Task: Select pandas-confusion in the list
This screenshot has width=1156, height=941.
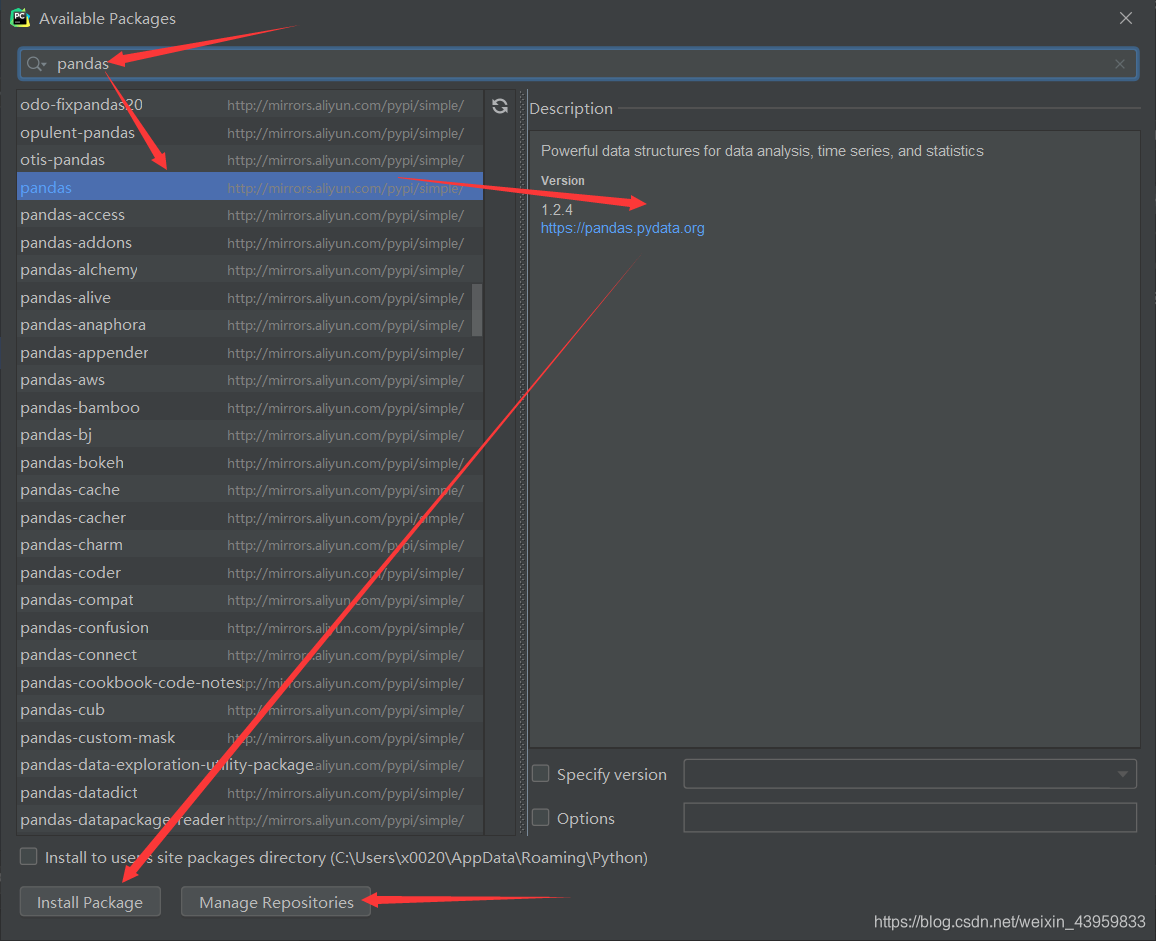Action: click(x=250, y=628)
